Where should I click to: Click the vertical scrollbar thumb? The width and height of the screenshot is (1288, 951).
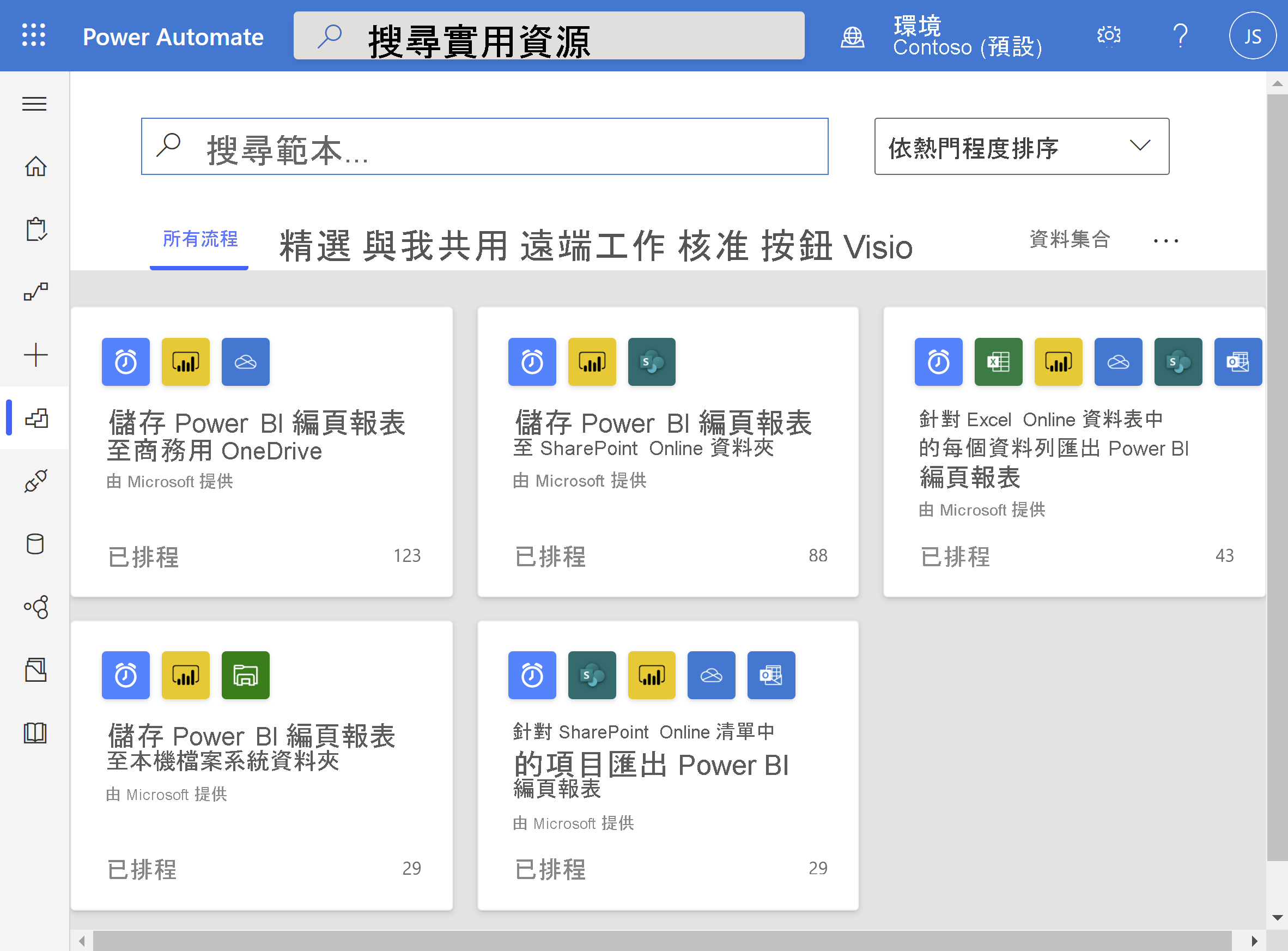pyautogui.click(x=1277, y=478)
